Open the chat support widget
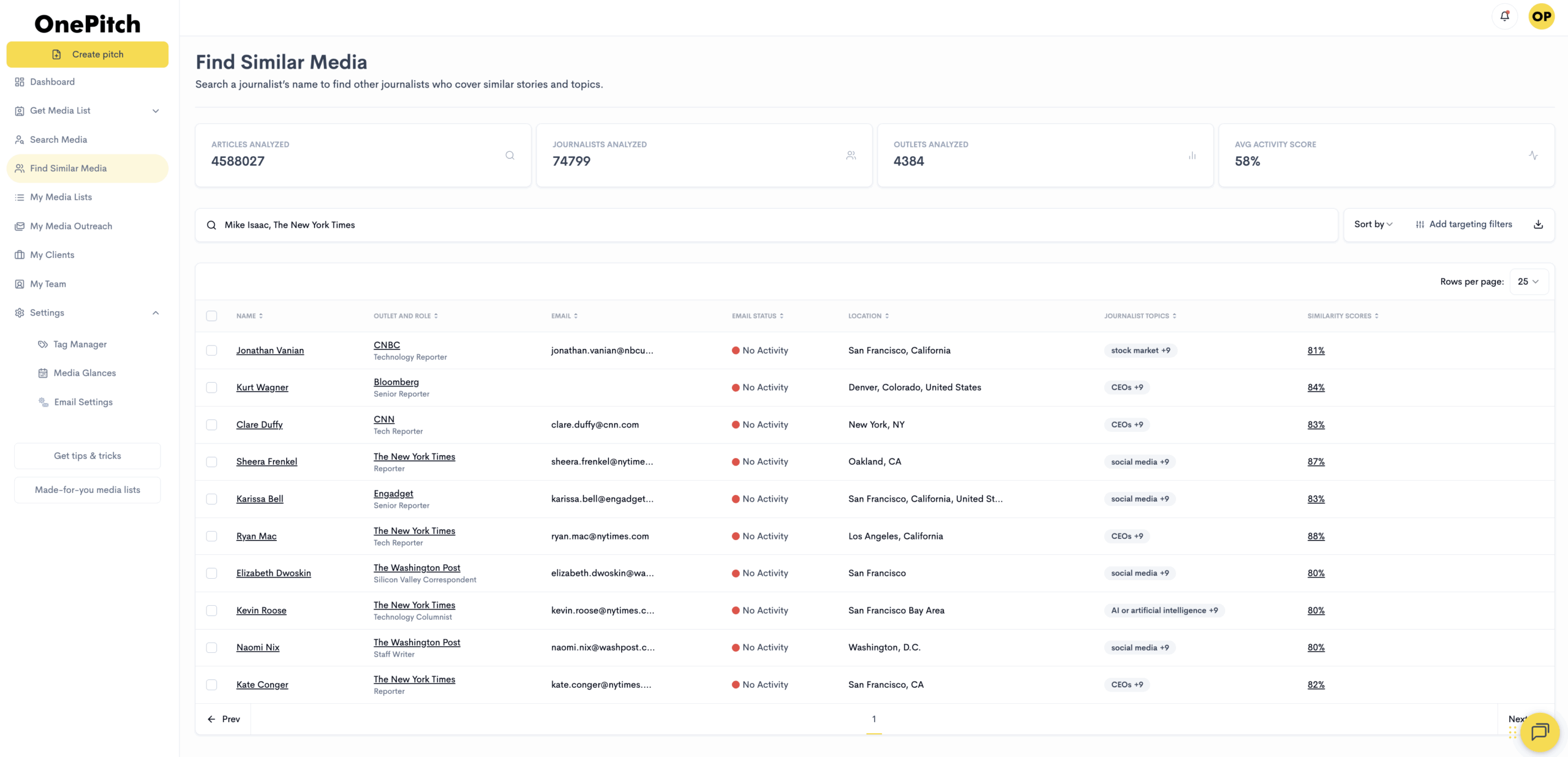 coord(1539,732)
